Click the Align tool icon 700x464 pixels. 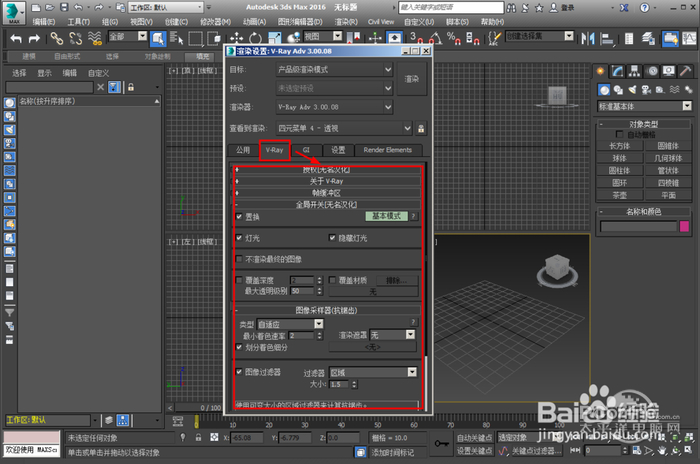point(606,39)
